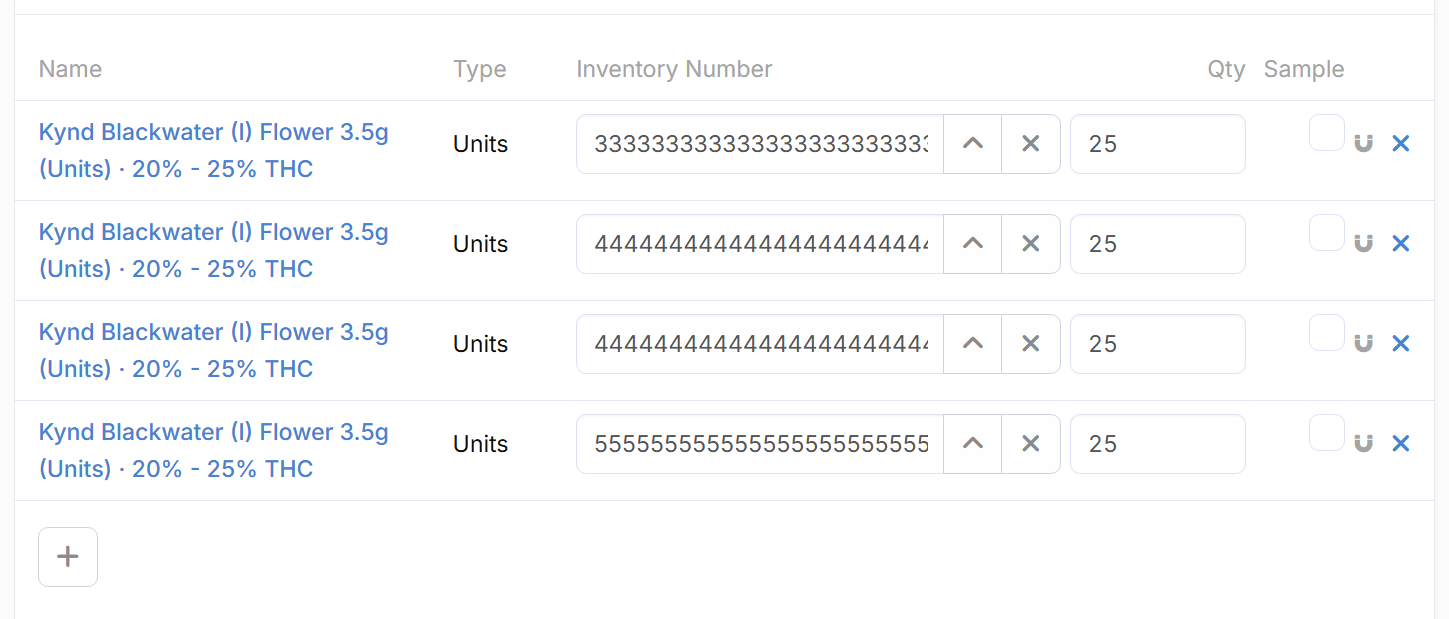Remove the row with inventory number 3333

click(x=1401, y=144)
